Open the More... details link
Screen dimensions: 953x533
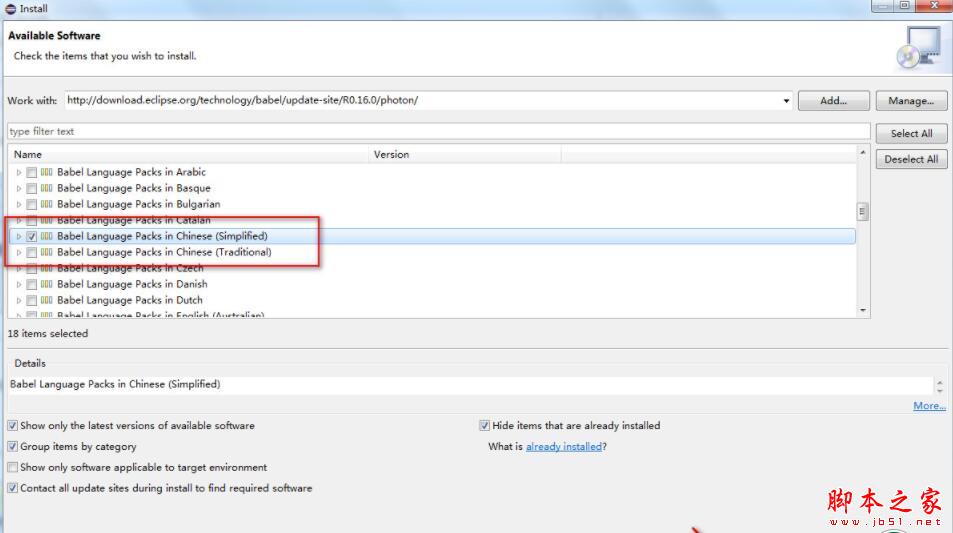pos(929,405)
